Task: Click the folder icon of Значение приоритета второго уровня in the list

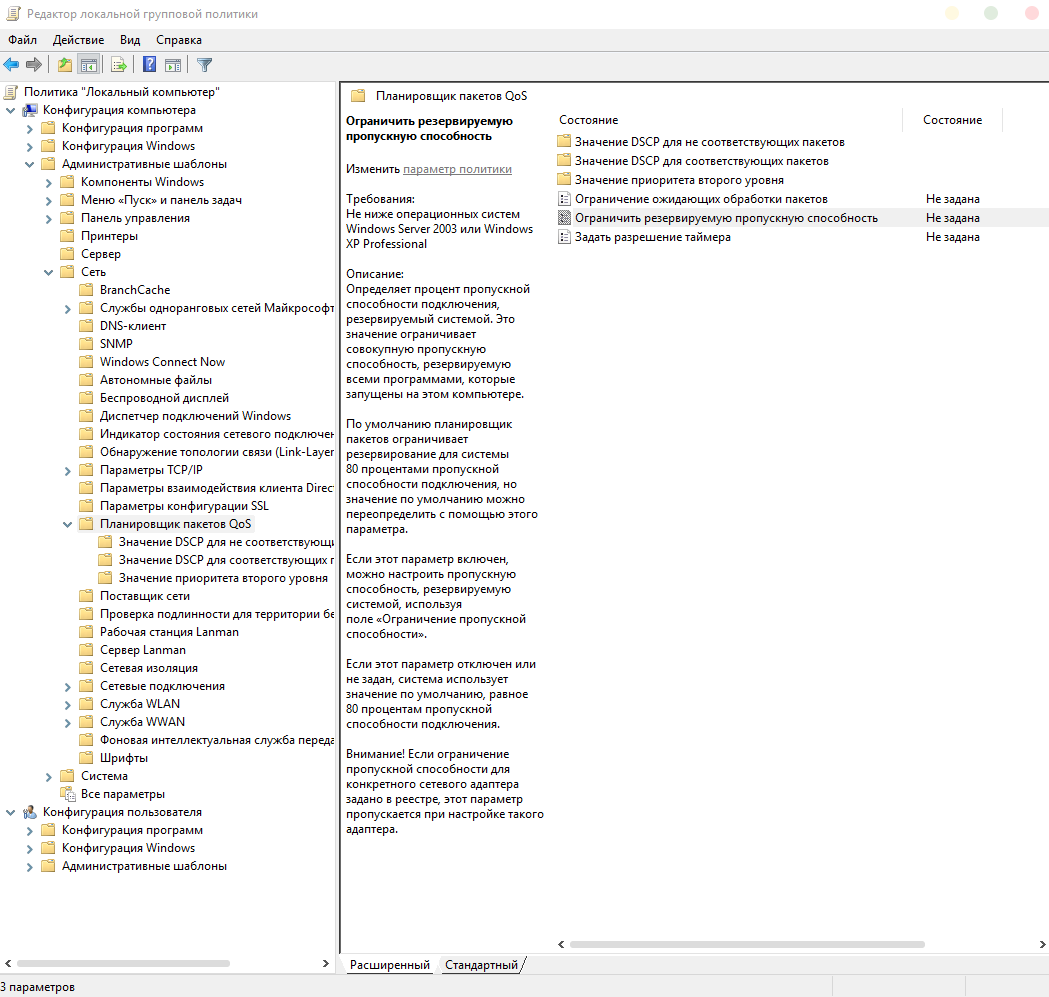Action: (564, 179)
